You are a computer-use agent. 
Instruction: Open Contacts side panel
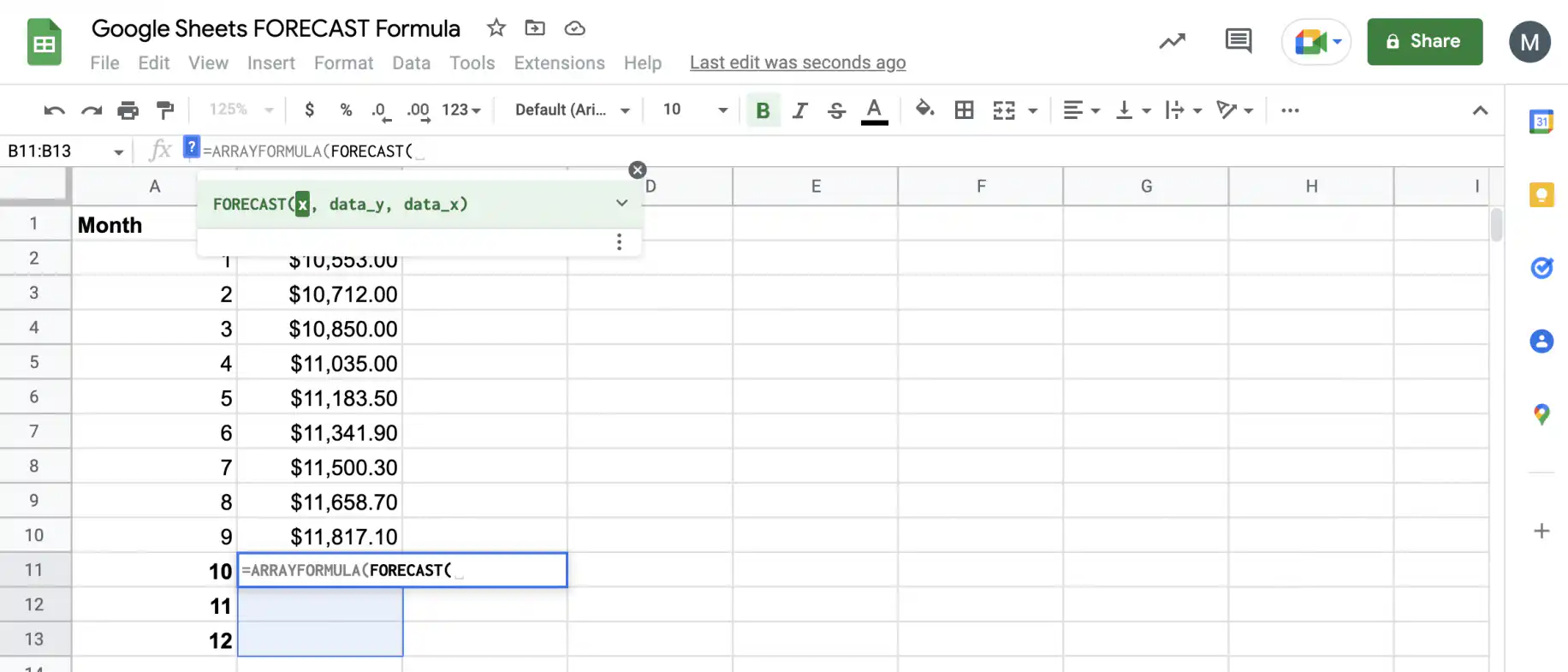[1541, 342]
